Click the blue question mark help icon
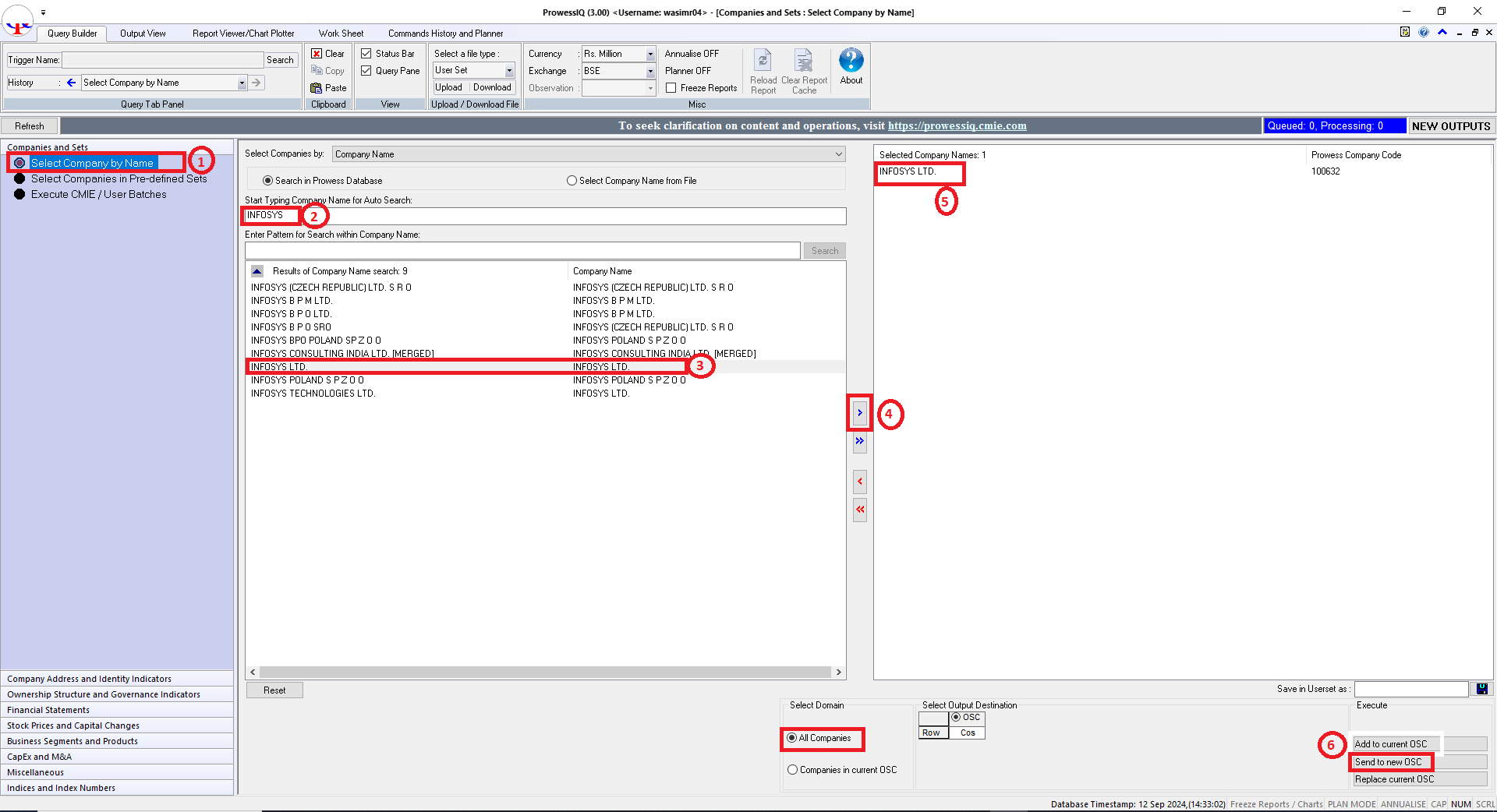The width and height of the screenshot is (1497, 812). point(1424,32)
